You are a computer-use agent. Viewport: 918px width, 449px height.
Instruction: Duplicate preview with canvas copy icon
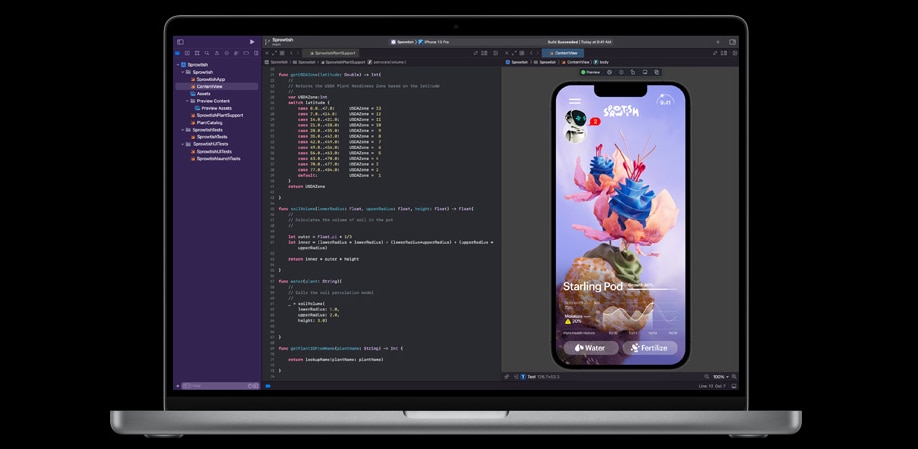(x=656, y=72)
